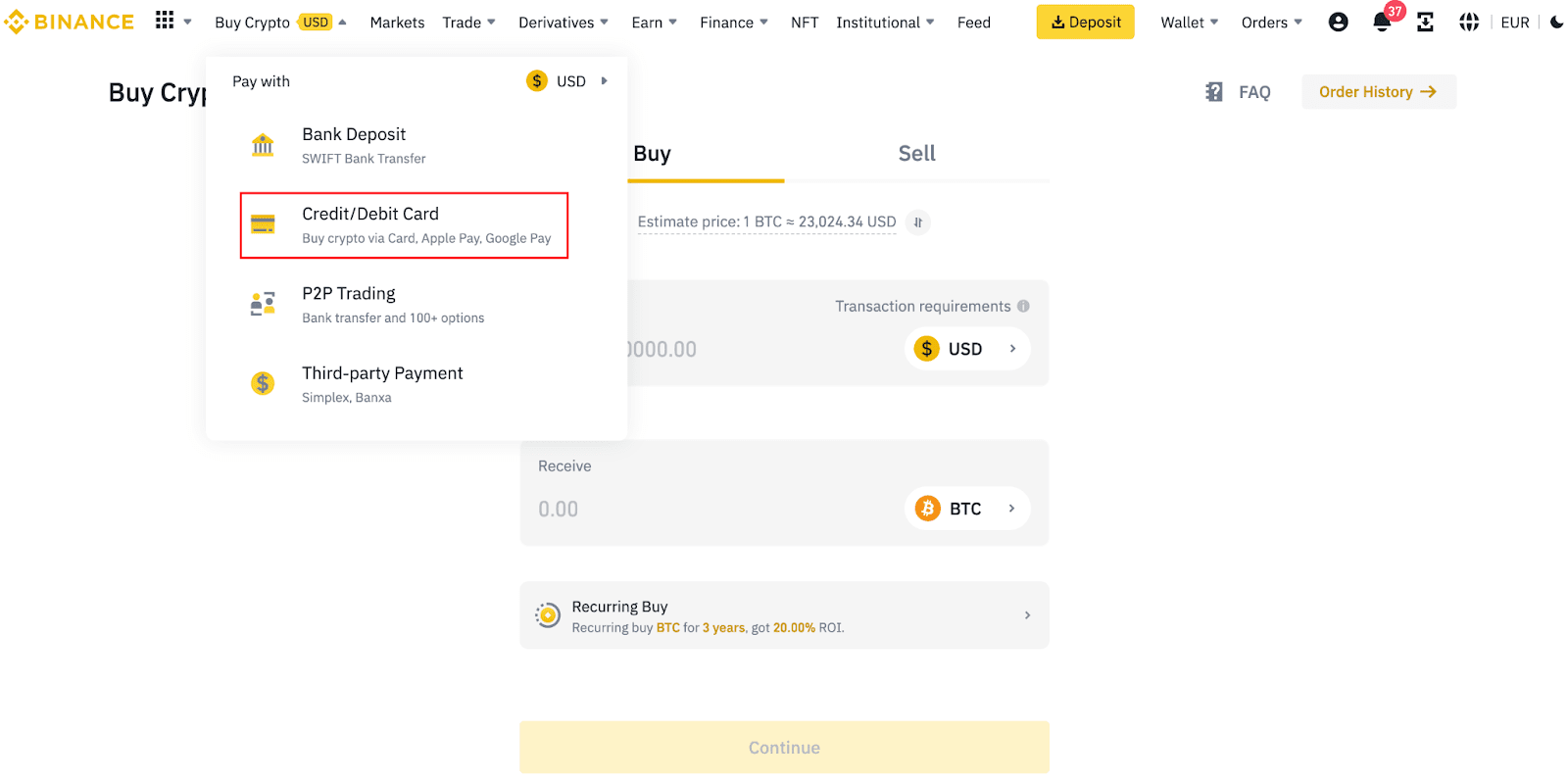Click the Order History button

tap(1378, 91)
